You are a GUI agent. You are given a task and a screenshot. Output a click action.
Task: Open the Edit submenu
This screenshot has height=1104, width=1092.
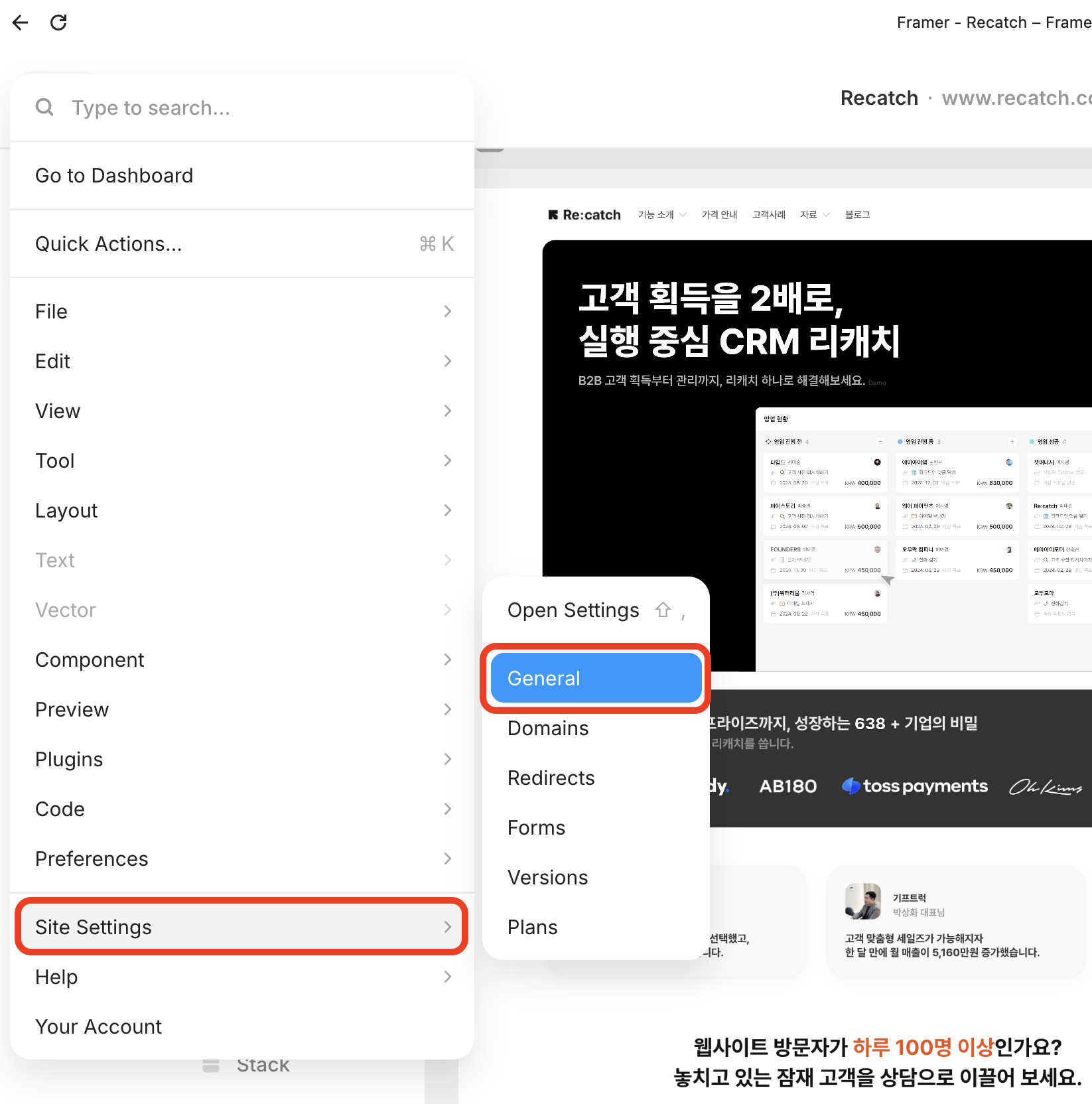pyautogui.click(x=242, y=361)
